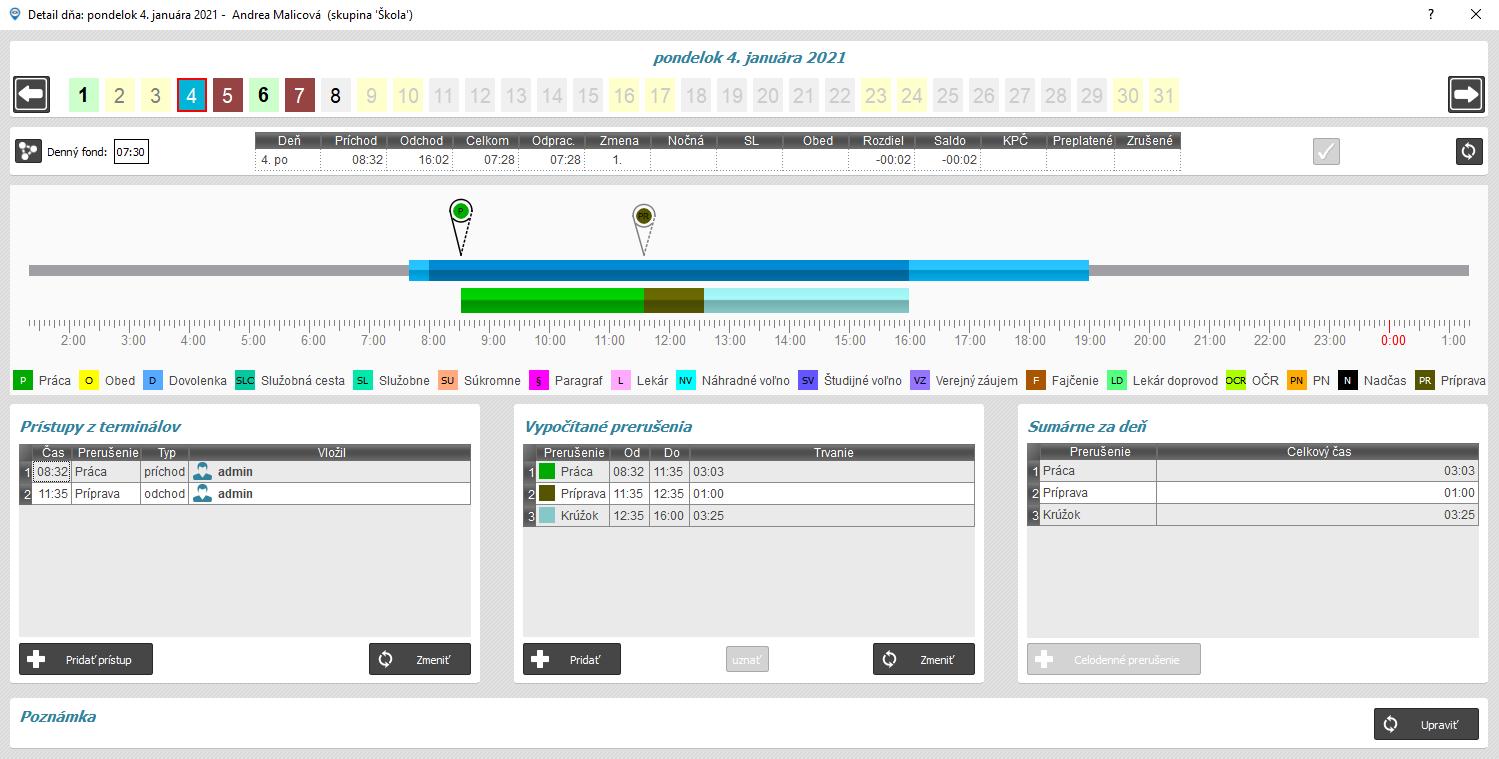Click the refresh icon beside the day summary
The height and width of the screenshot is (759, 1499).
pos(1468,151)
